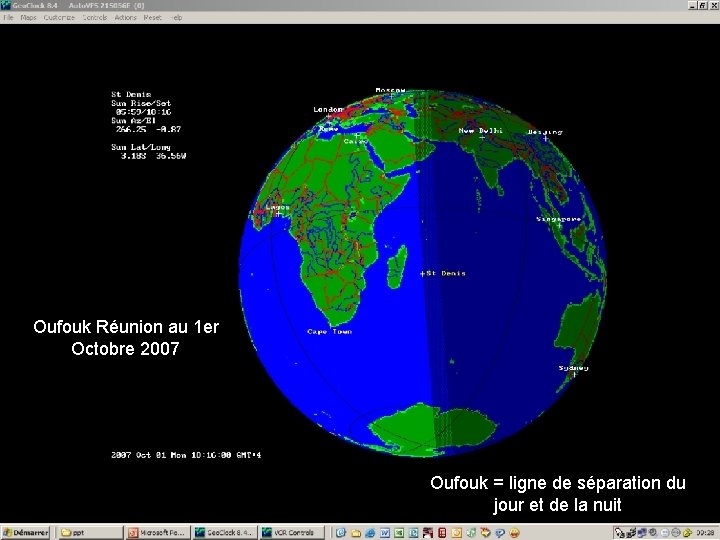Click the Singapore city label
Image resolution: width=720 pixels, height=540 pixels.
[x=559, y=219]
